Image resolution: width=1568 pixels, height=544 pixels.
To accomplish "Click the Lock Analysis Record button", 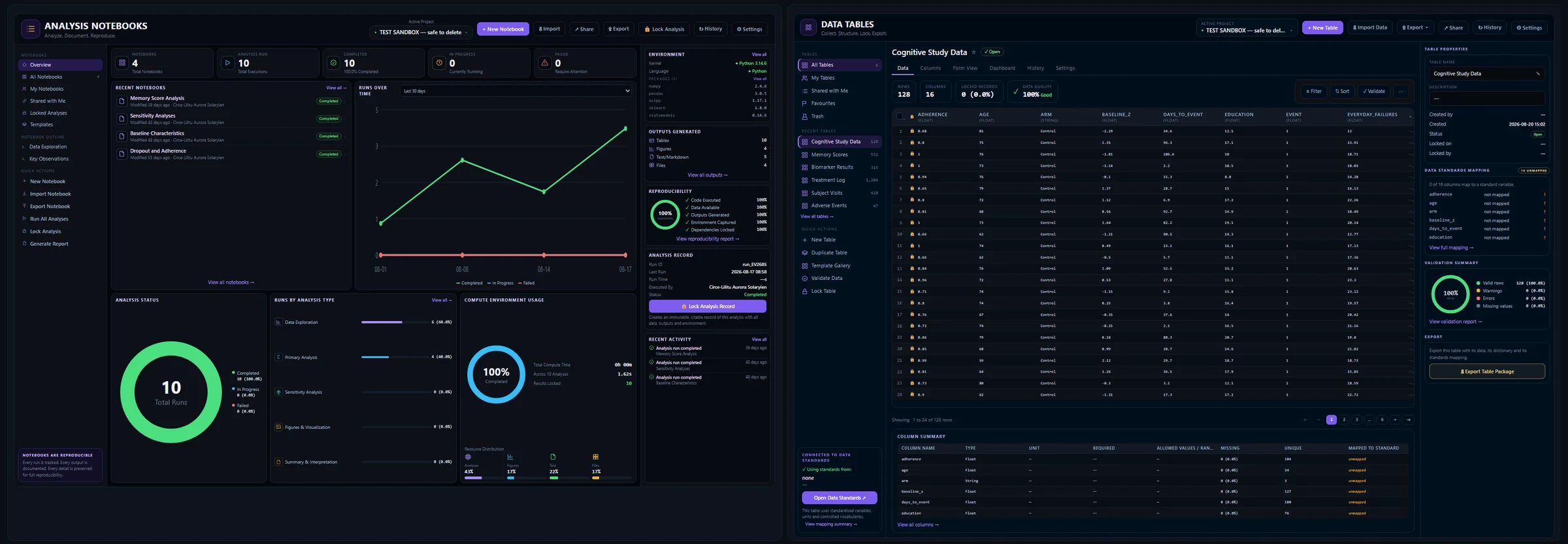I will pos(708,306).
